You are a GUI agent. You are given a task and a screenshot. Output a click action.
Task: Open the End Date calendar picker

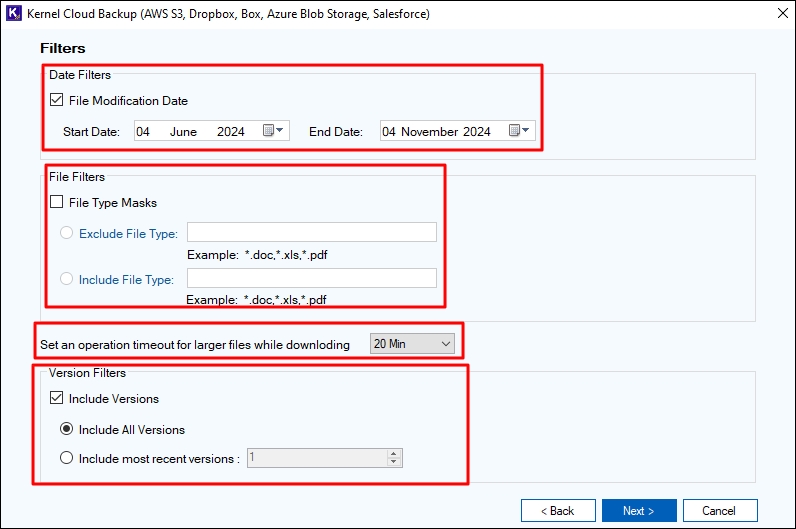[519, 130]
